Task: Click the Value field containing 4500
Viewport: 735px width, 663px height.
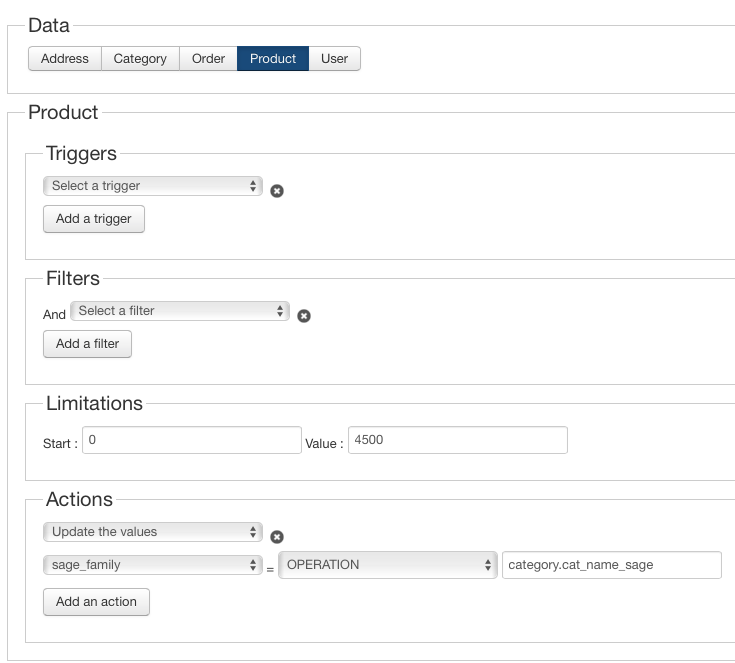Action: [x=457, y=440]
